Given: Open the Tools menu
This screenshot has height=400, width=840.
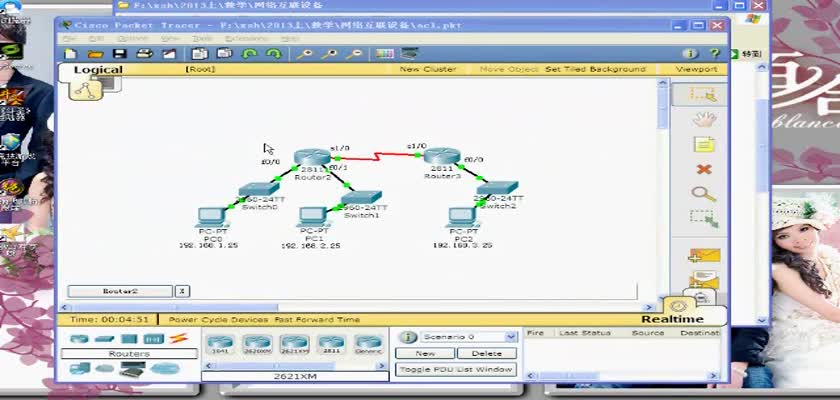Looking at the screenshot, I should tap(202, 39).
